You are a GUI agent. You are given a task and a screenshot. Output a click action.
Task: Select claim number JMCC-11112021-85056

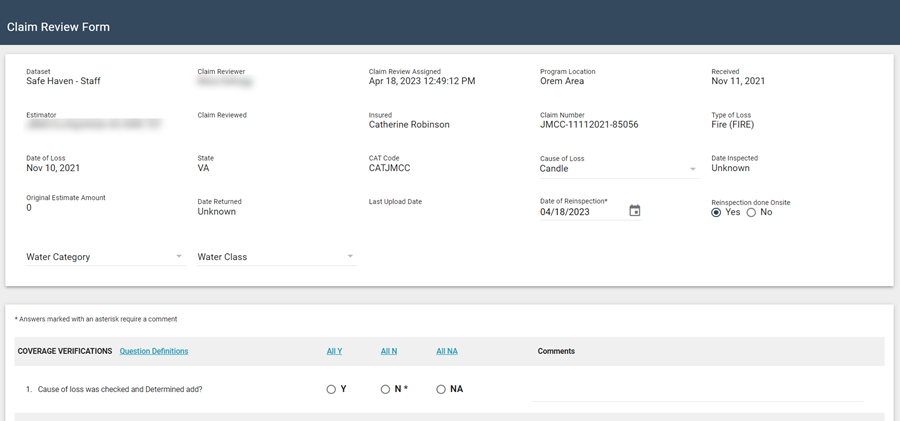(589, 125)
